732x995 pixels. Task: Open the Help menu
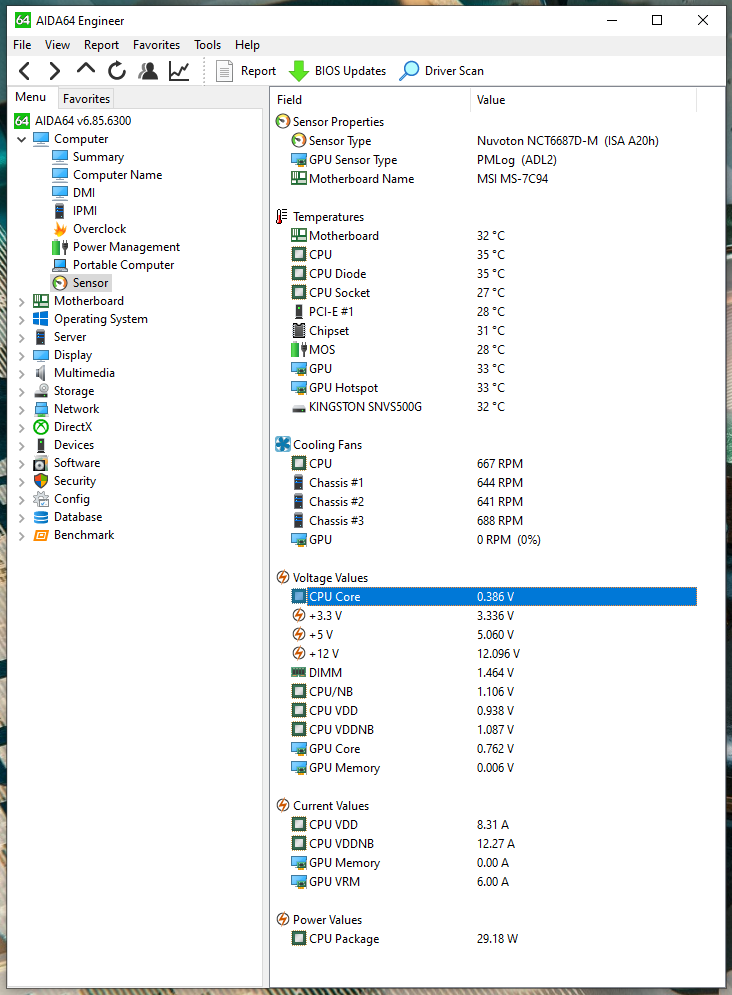tap(247, 45)
